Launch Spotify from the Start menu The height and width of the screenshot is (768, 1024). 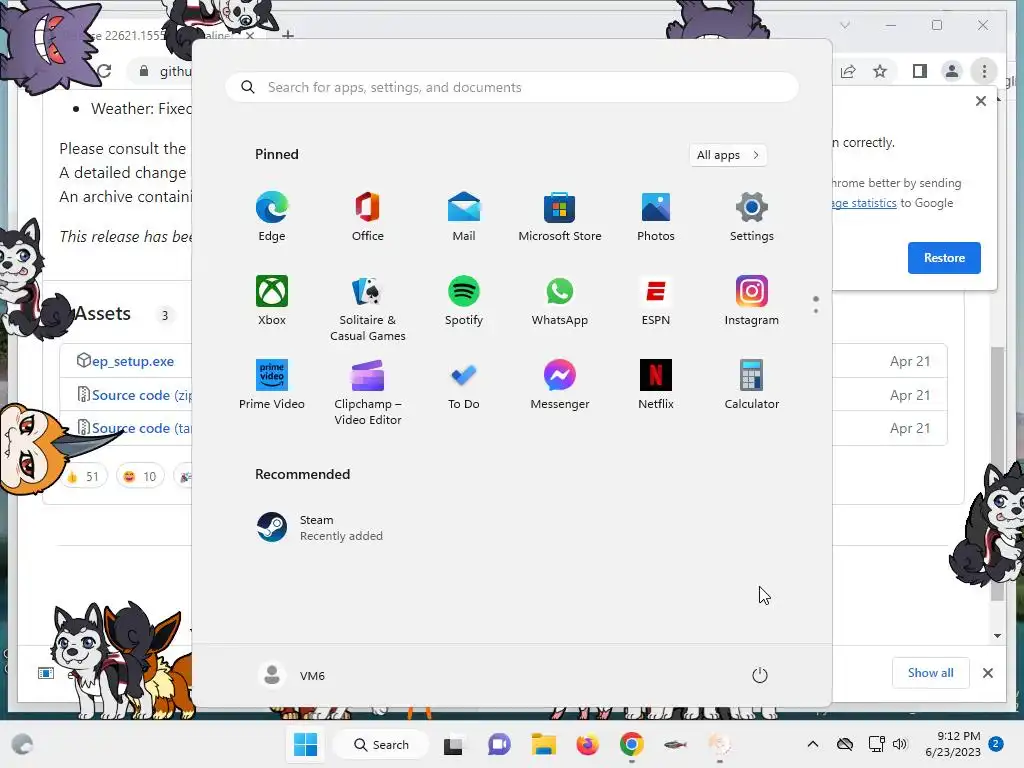(x=464, y=301)
